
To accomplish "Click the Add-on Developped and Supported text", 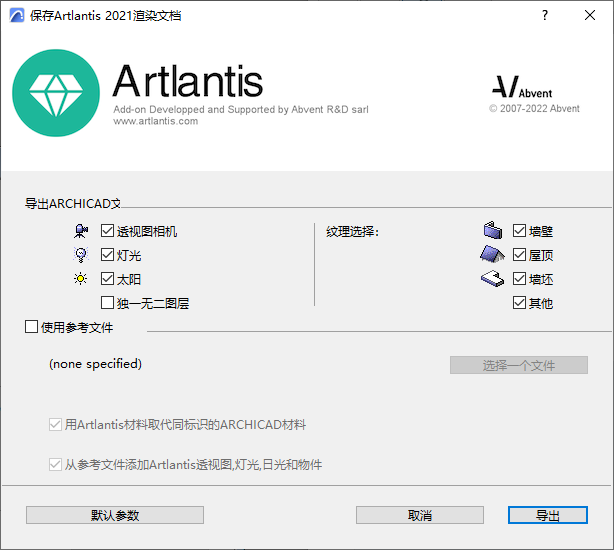I will 241,109.
